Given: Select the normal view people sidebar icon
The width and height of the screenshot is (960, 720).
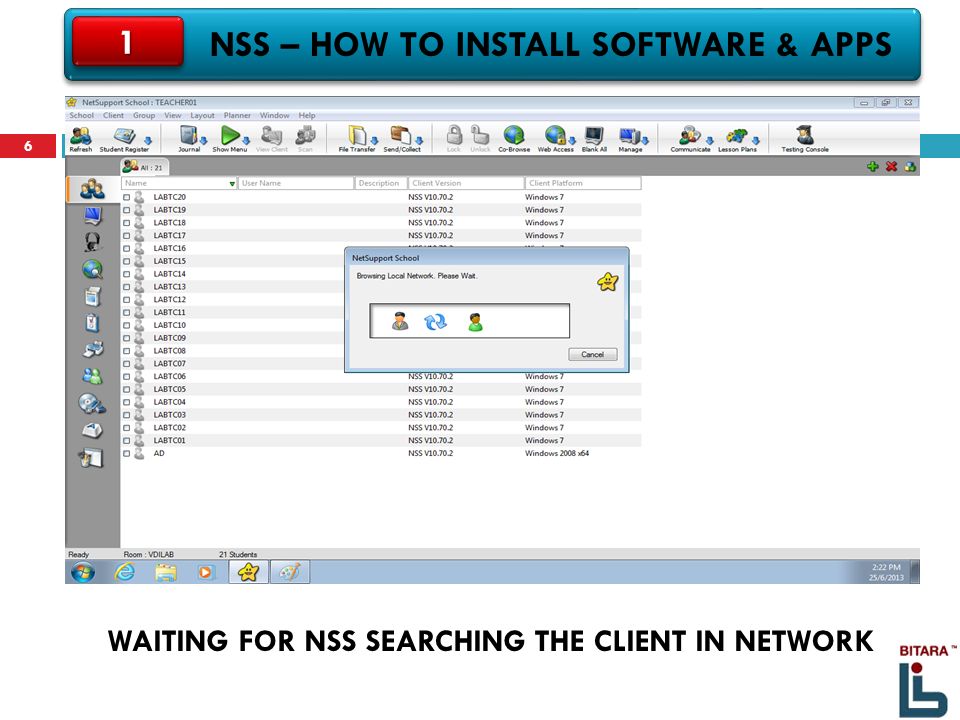Looking at the screenshot, I should 92,189.
